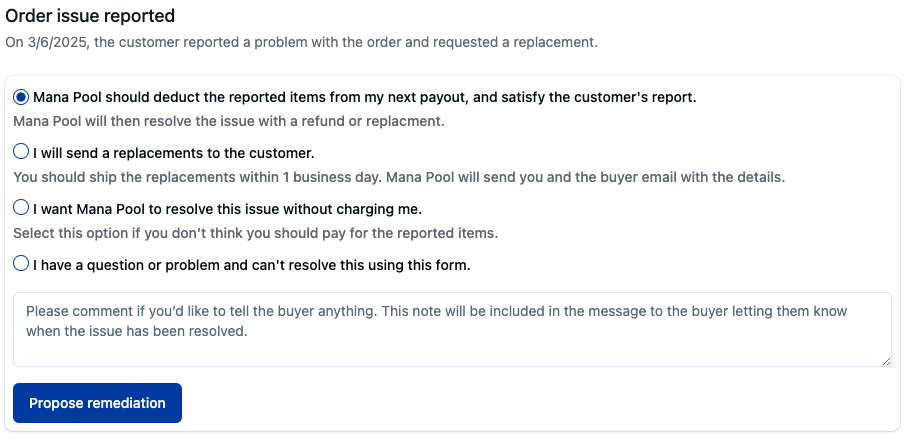Screen dimensions: 911x443
Task: Choose the send replacements radio button
Action: click(x=21, y=152)
